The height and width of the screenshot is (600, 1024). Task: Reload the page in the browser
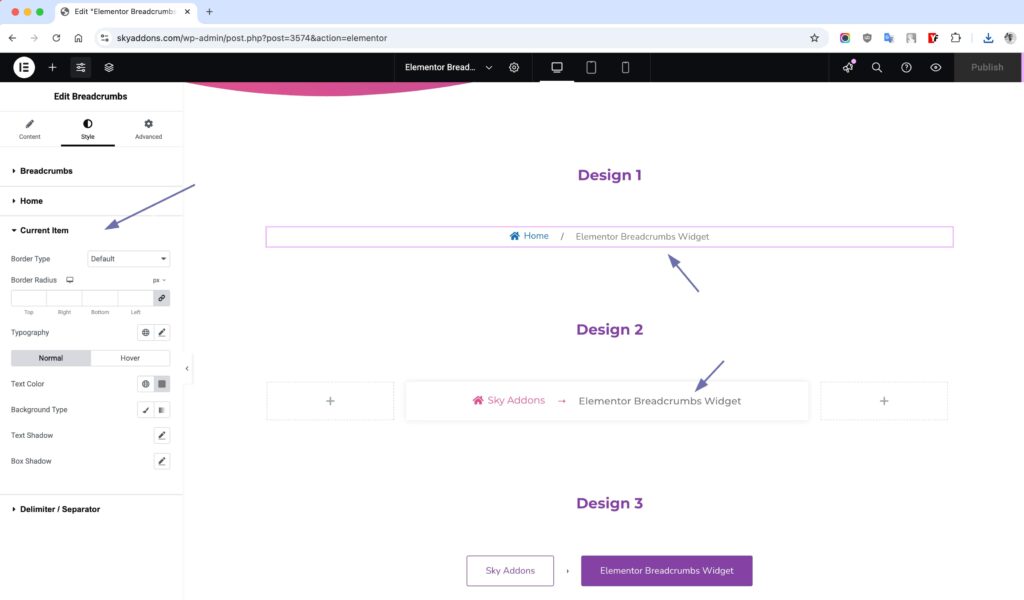click(x=56, y=38)
